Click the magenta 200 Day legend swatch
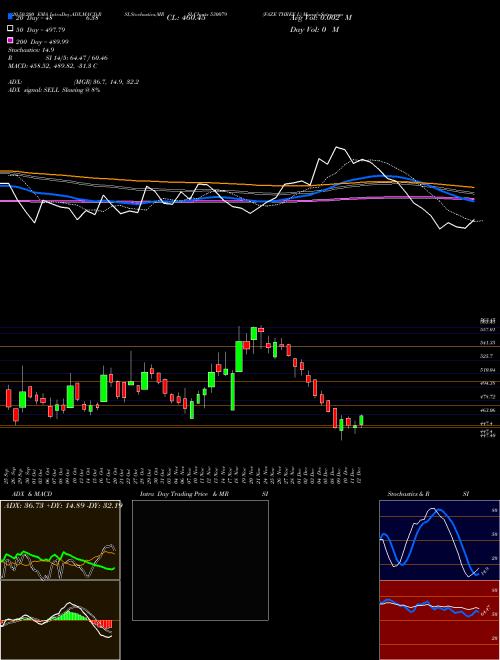The height and width of the screenshot is (660, 500). click(10, 41)
